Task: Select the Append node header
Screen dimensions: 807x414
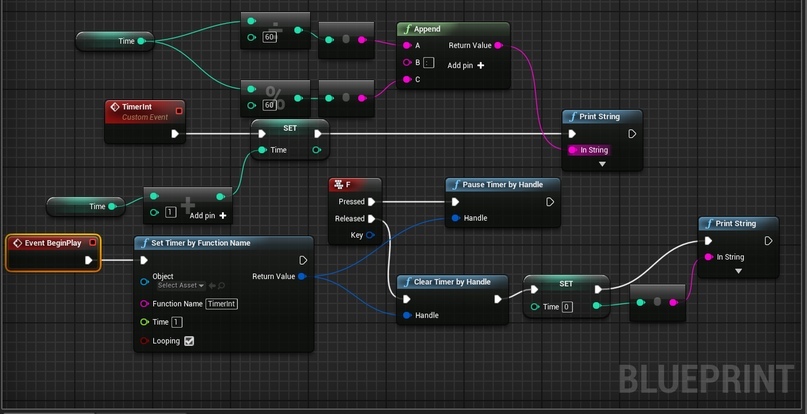Action: pos(453,29)
